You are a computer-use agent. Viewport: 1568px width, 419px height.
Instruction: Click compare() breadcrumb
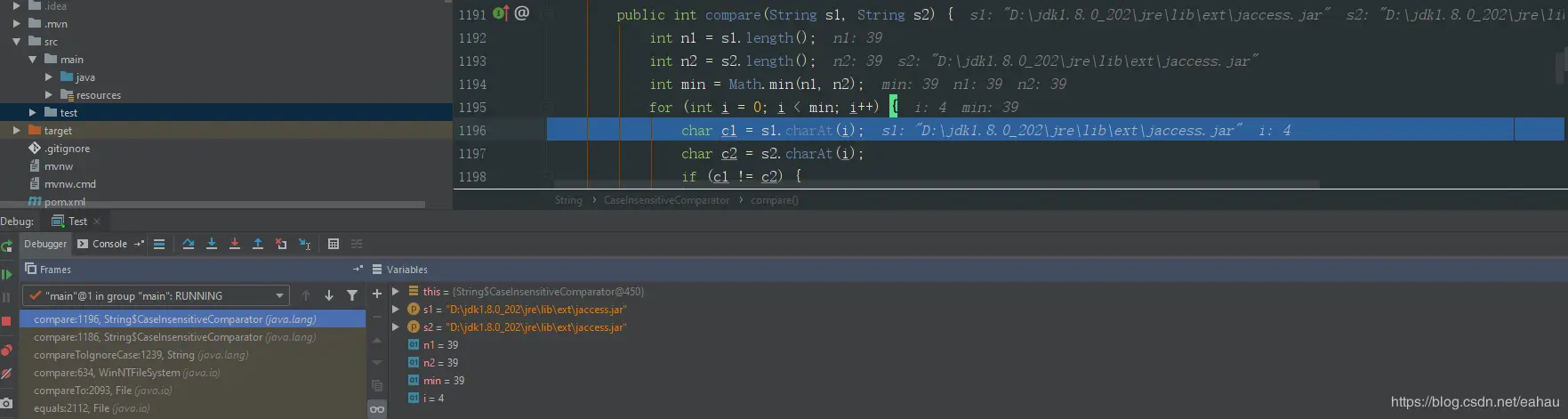click(775, 200)
